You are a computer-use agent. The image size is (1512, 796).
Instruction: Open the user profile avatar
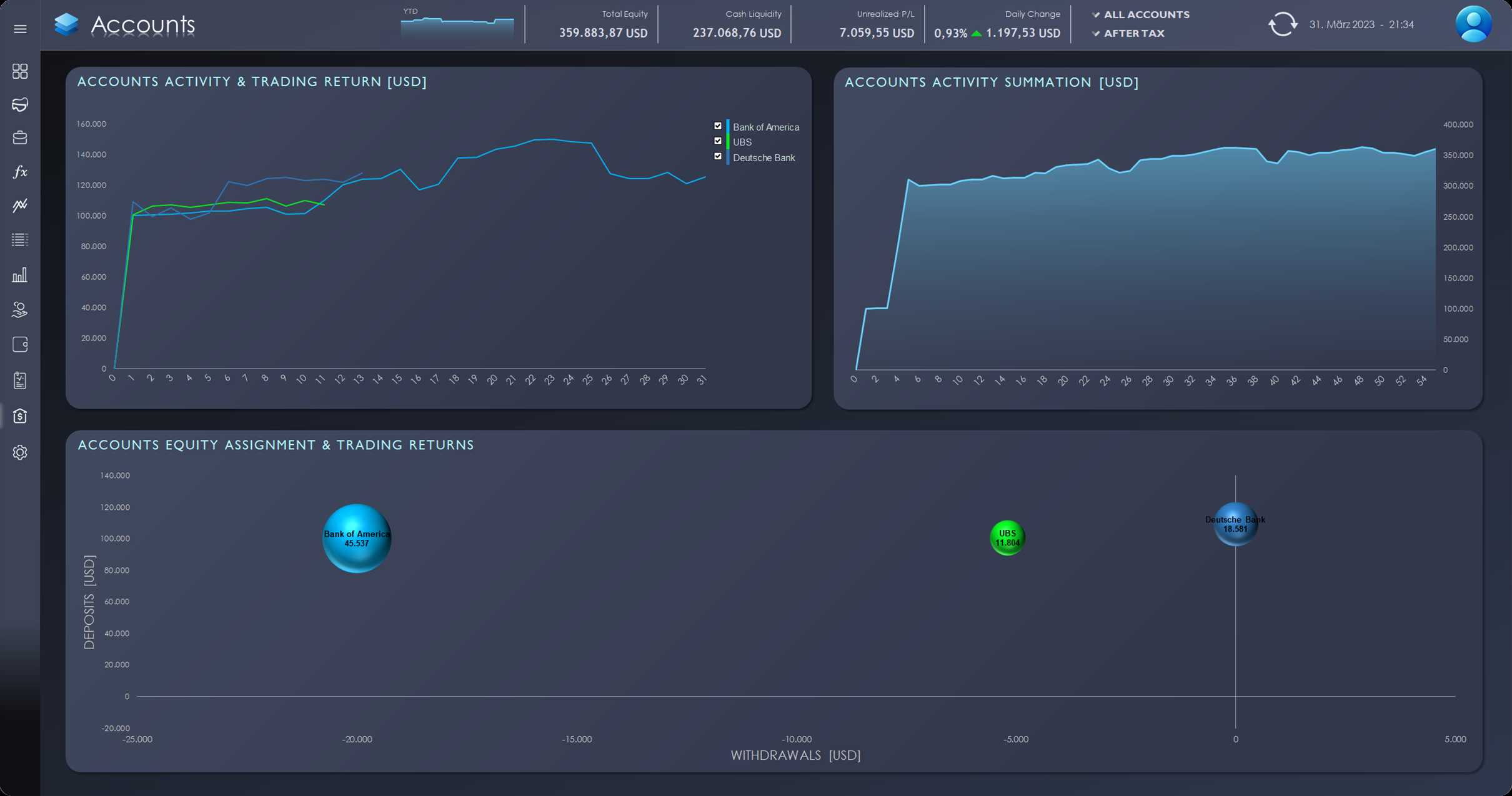[1473, 24]
